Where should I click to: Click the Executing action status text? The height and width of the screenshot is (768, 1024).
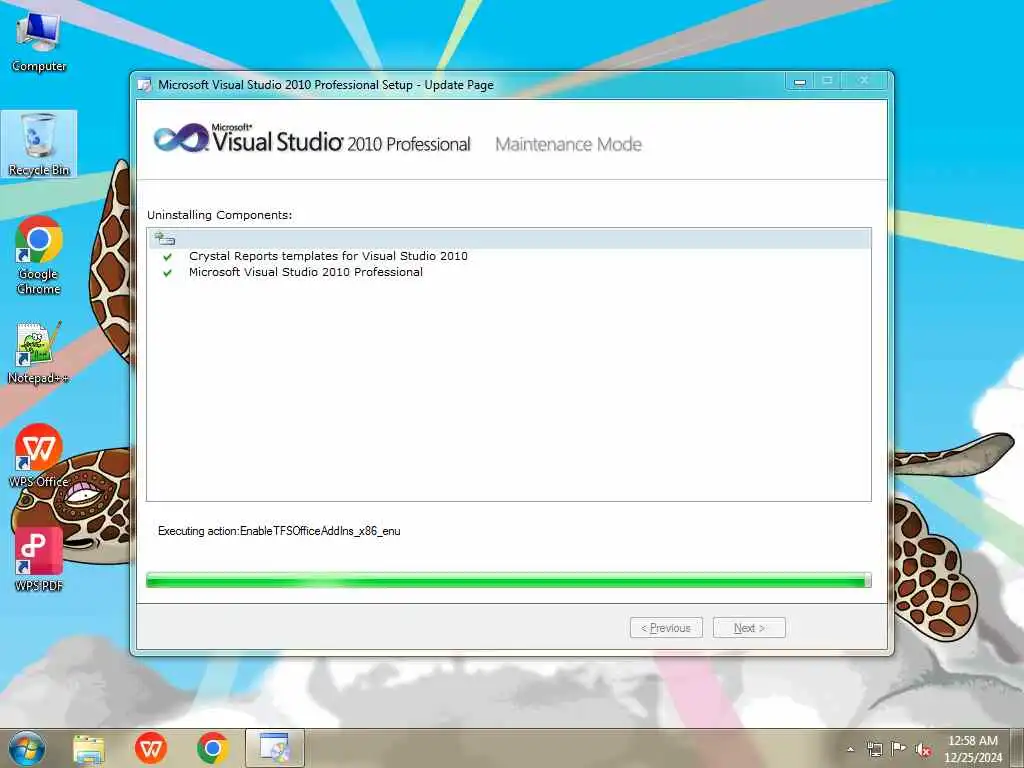pos(279,531)
